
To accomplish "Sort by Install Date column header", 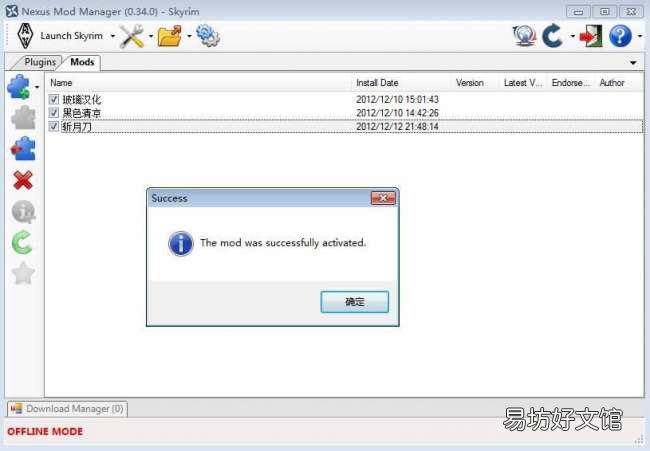I will coord(402,83).
